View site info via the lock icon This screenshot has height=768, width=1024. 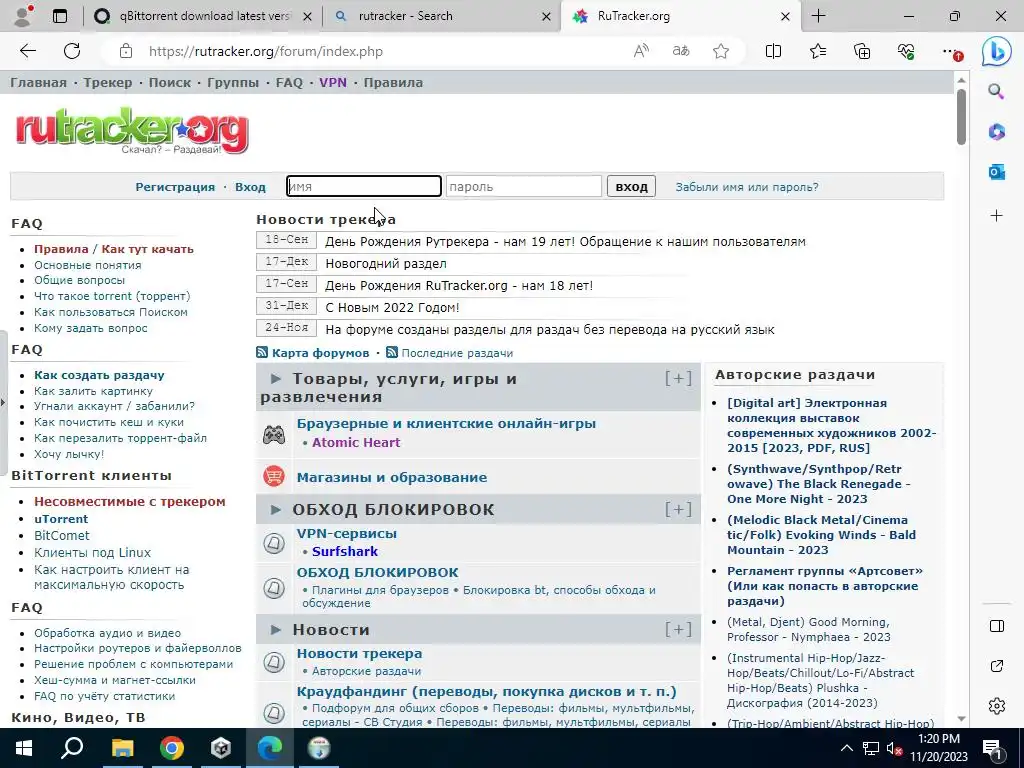(126, 51)
